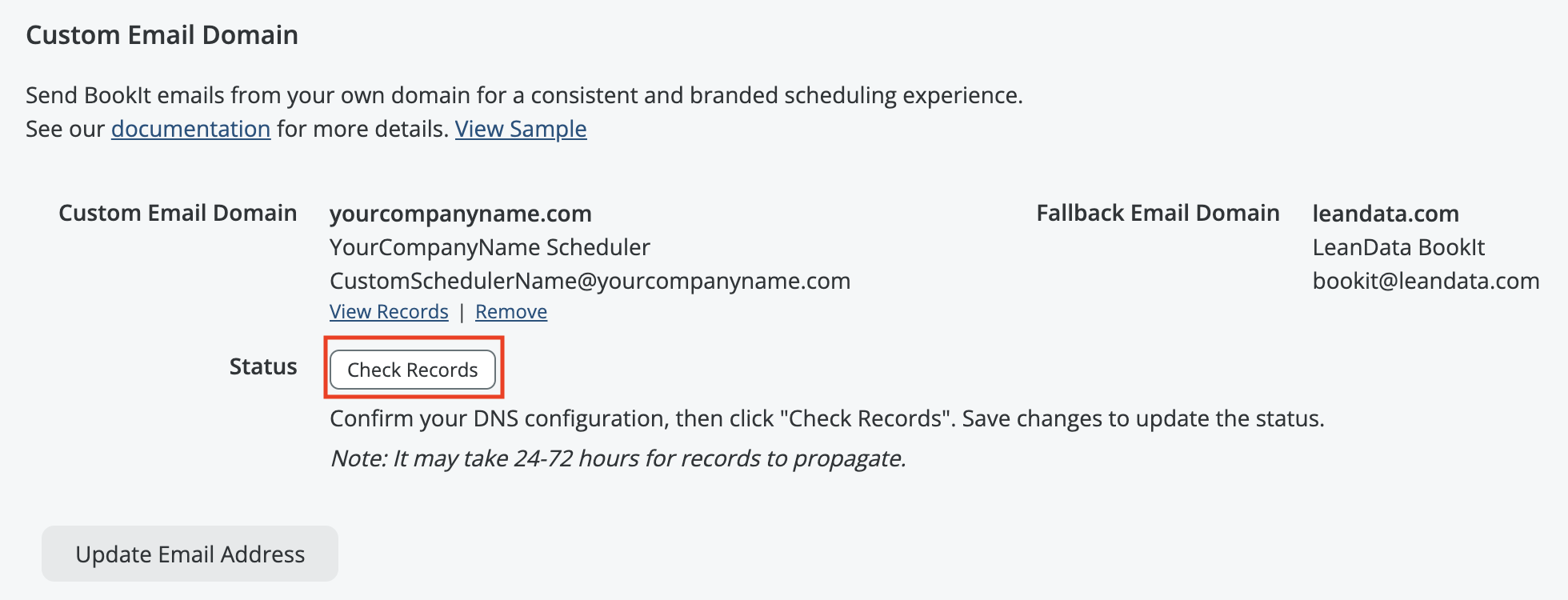1568x600 pixels.
Task: Click the YourCompanyName Scheduler sender name
Action: click(x=490, y=247)
